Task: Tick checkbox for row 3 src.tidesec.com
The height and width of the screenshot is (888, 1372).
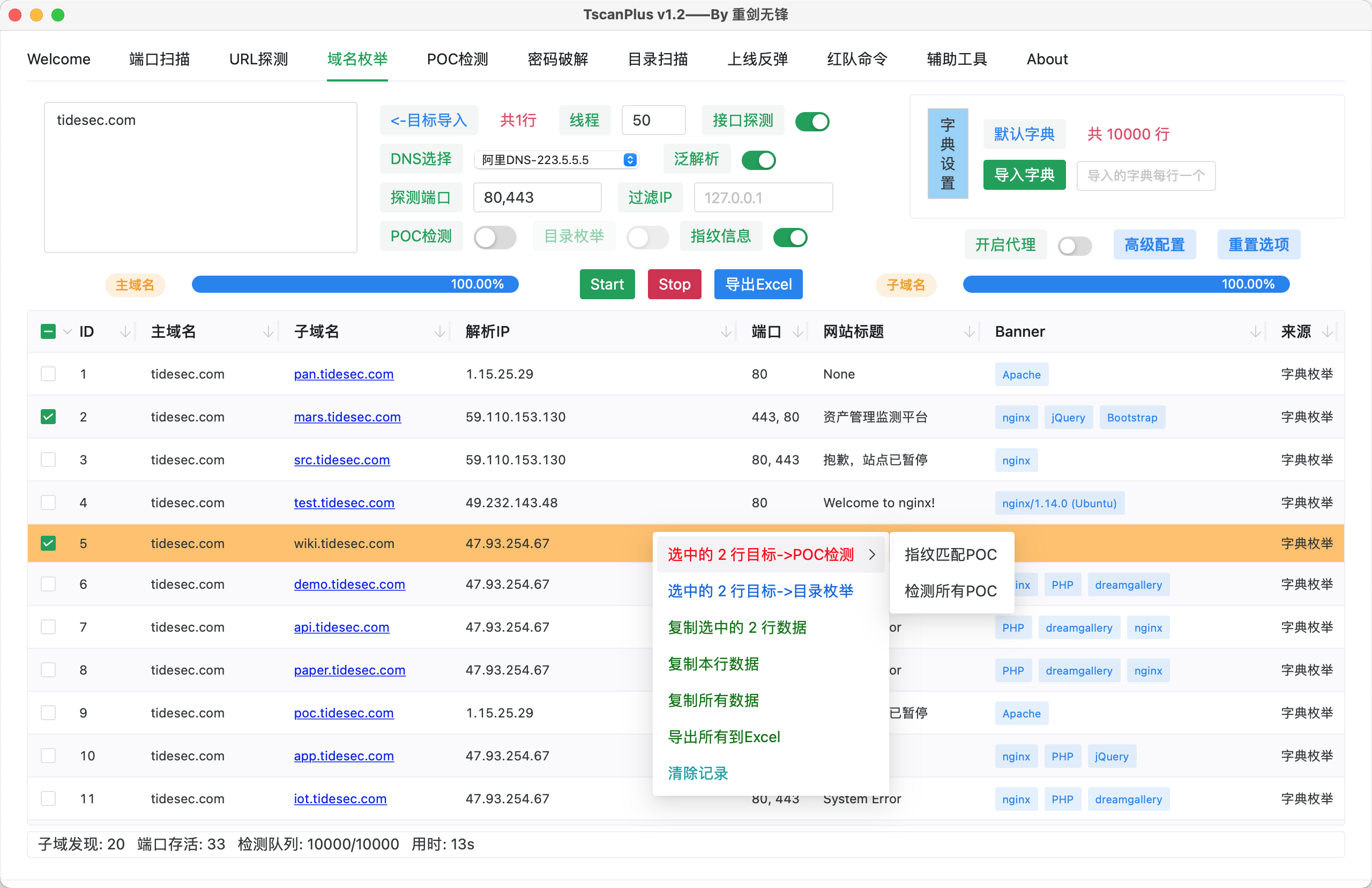Action: (48, 460)
